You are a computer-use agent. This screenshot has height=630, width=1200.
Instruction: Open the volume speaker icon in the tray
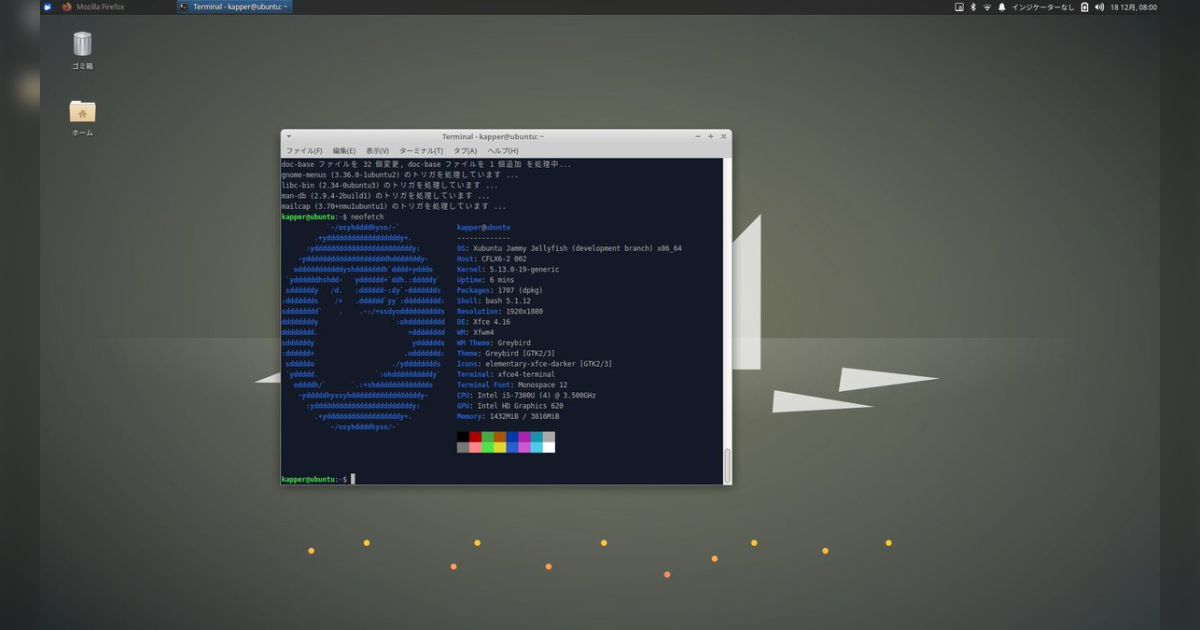click(x=1100, y=7)
